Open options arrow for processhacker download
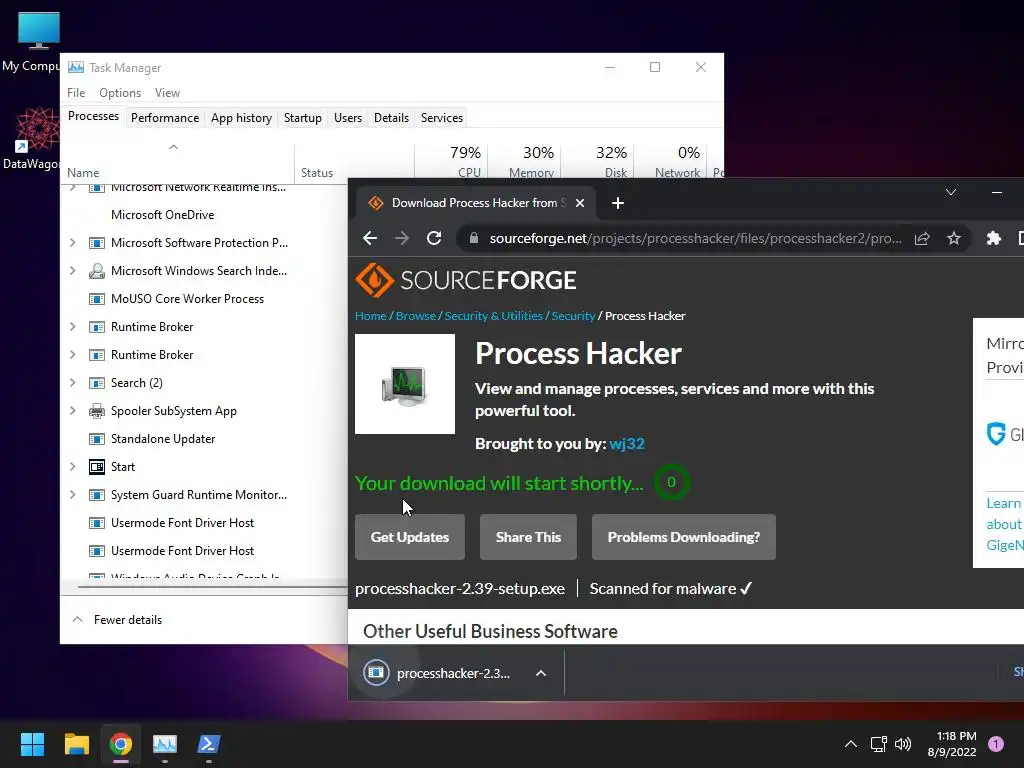 click(541, 673)
